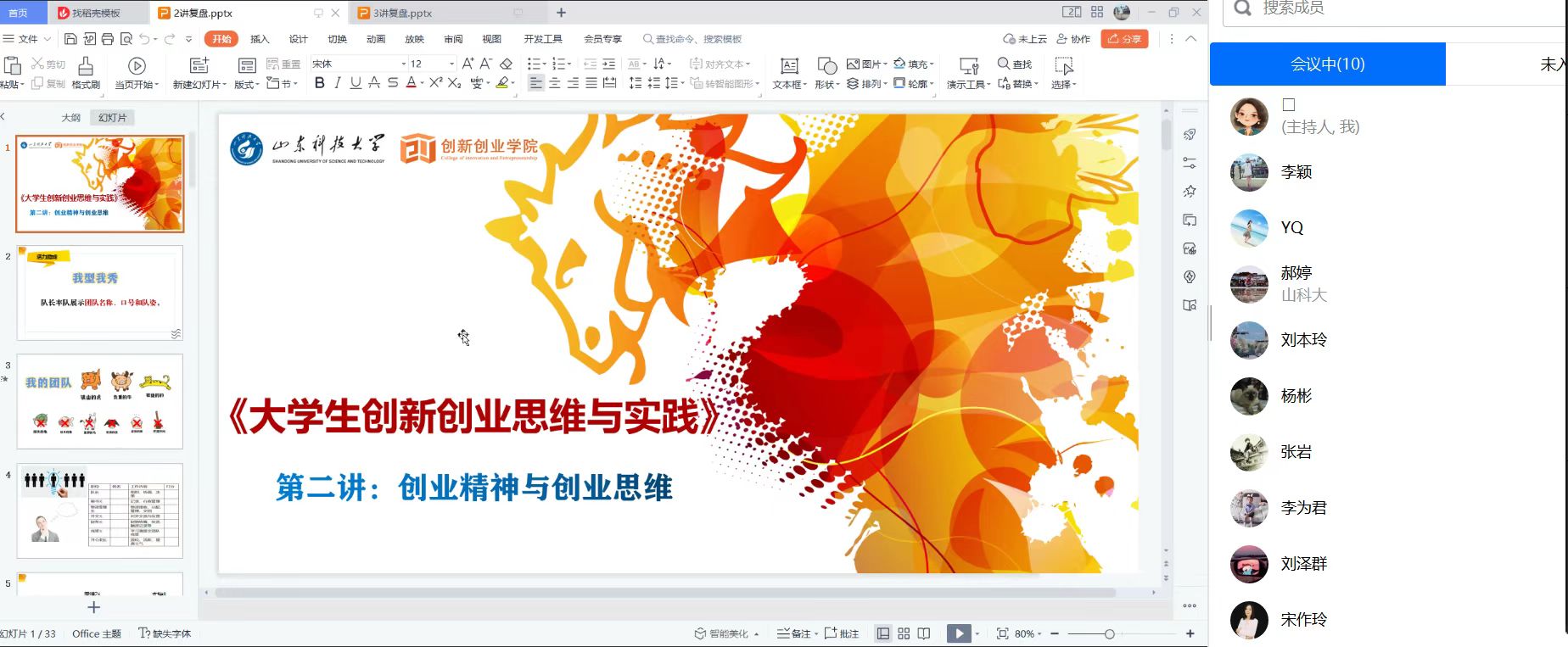Click the clear formatting eraser icon
Image resolution: width=1568 pixels, height=647 pixels.
(x=507, y=64)
